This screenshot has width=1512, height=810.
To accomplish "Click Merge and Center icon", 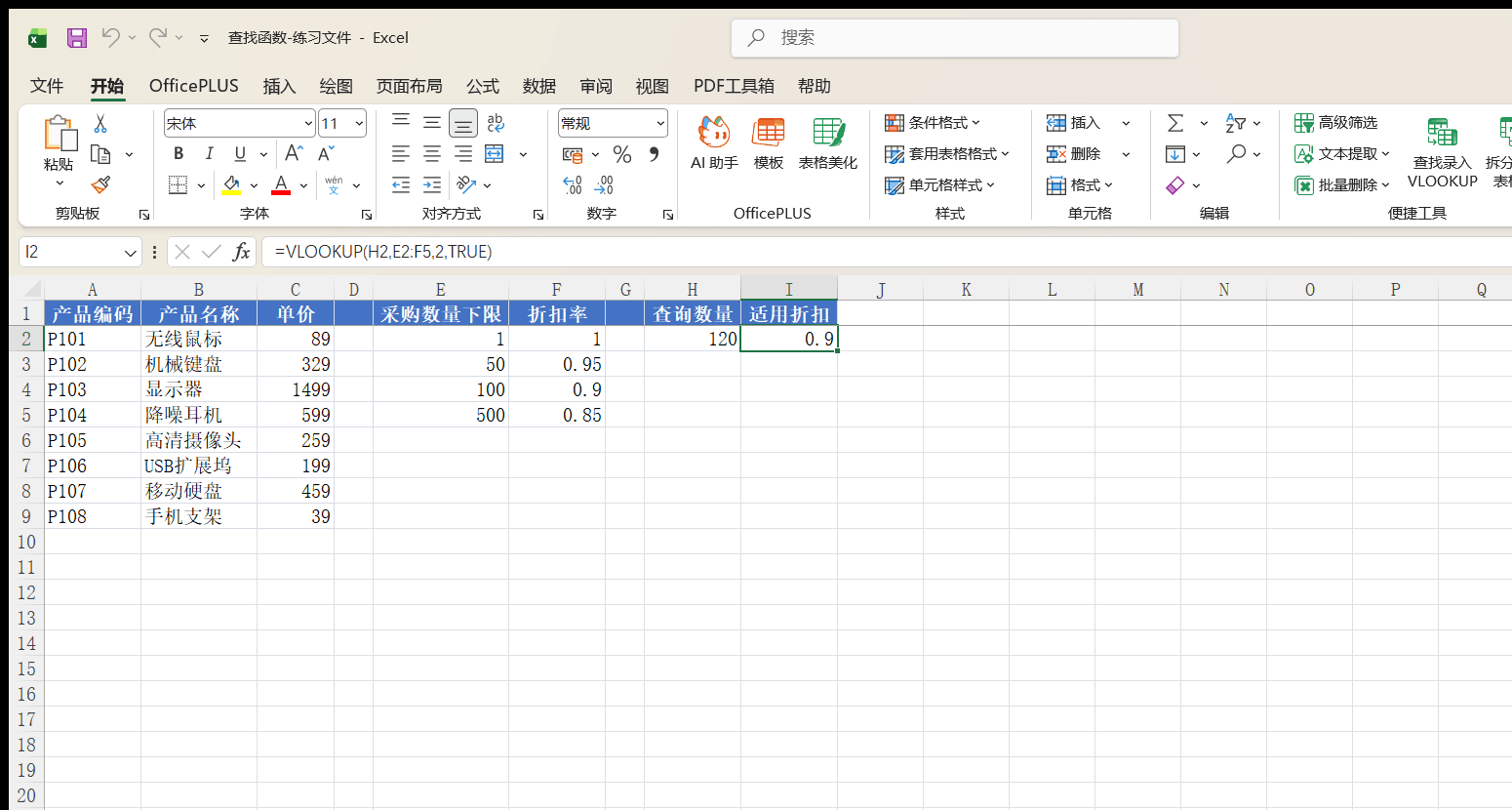I will 495,154.
